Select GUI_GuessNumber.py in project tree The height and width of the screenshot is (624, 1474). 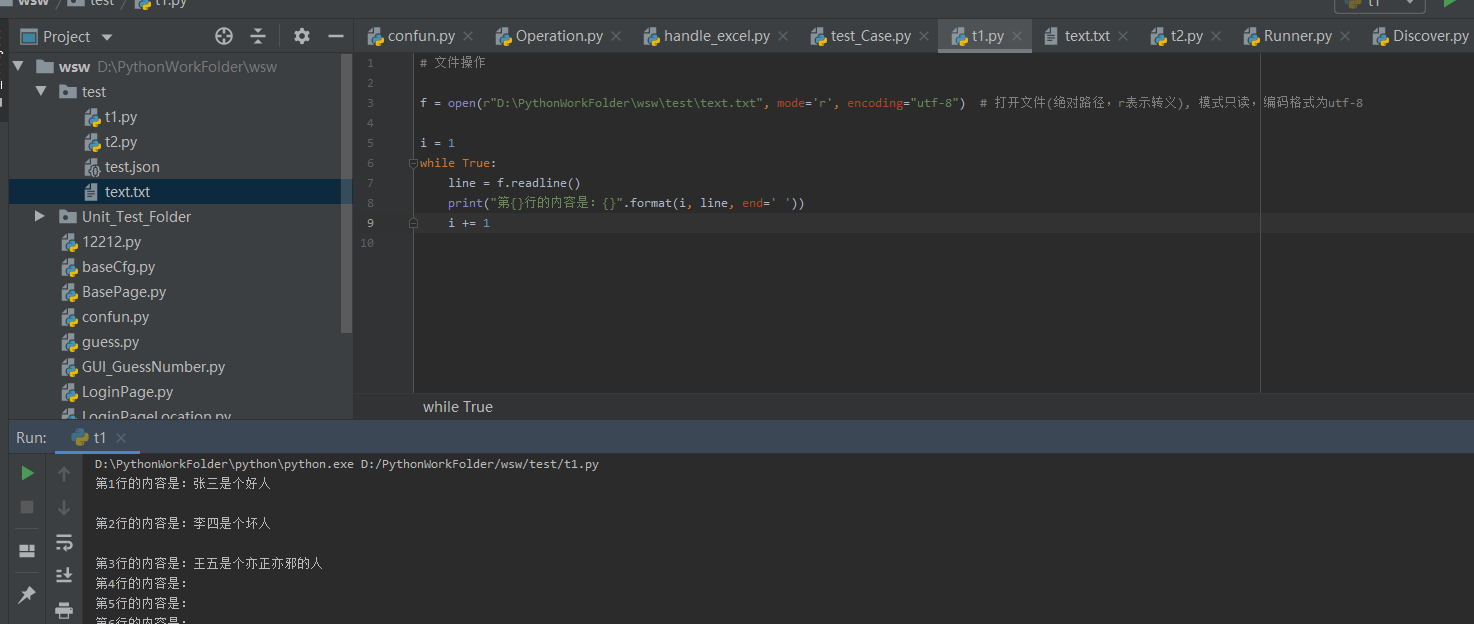pos(154,367)
